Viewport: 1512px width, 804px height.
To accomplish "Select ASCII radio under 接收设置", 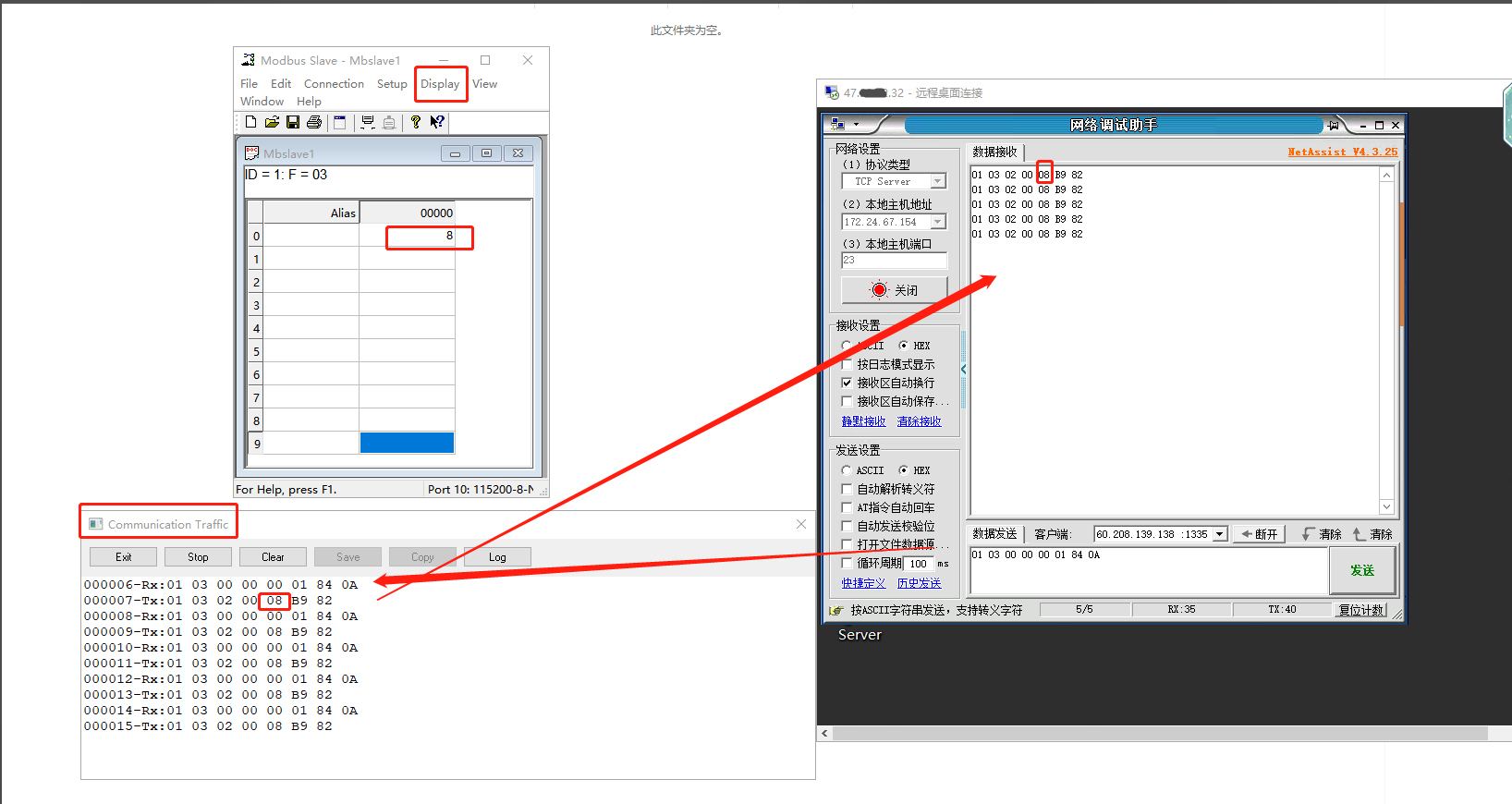I will [847, 346].
